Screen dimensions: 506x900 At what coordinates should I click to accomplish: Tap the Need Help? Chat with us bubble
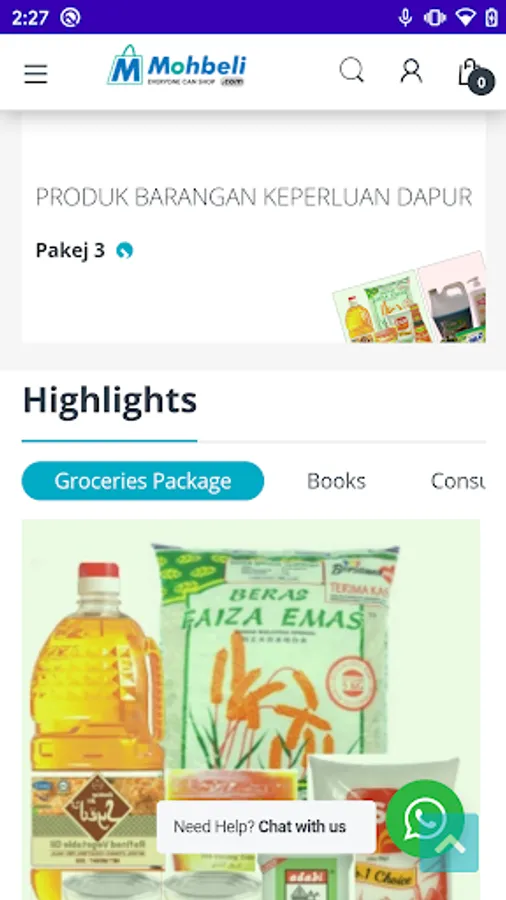[x=260, y=827]
